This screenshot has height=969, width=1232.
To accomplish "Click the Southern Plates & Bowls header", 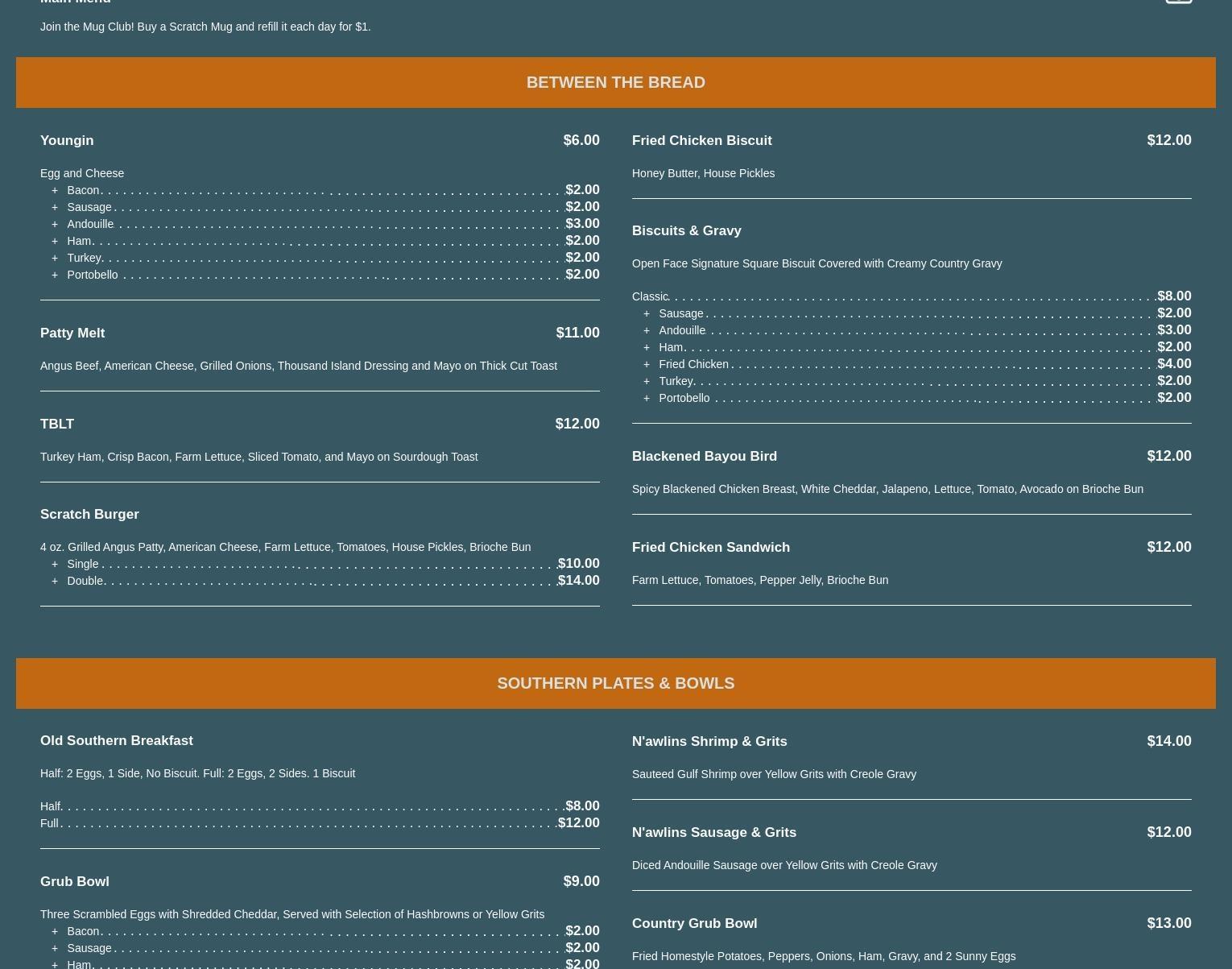I will click(x=615, y=683).
